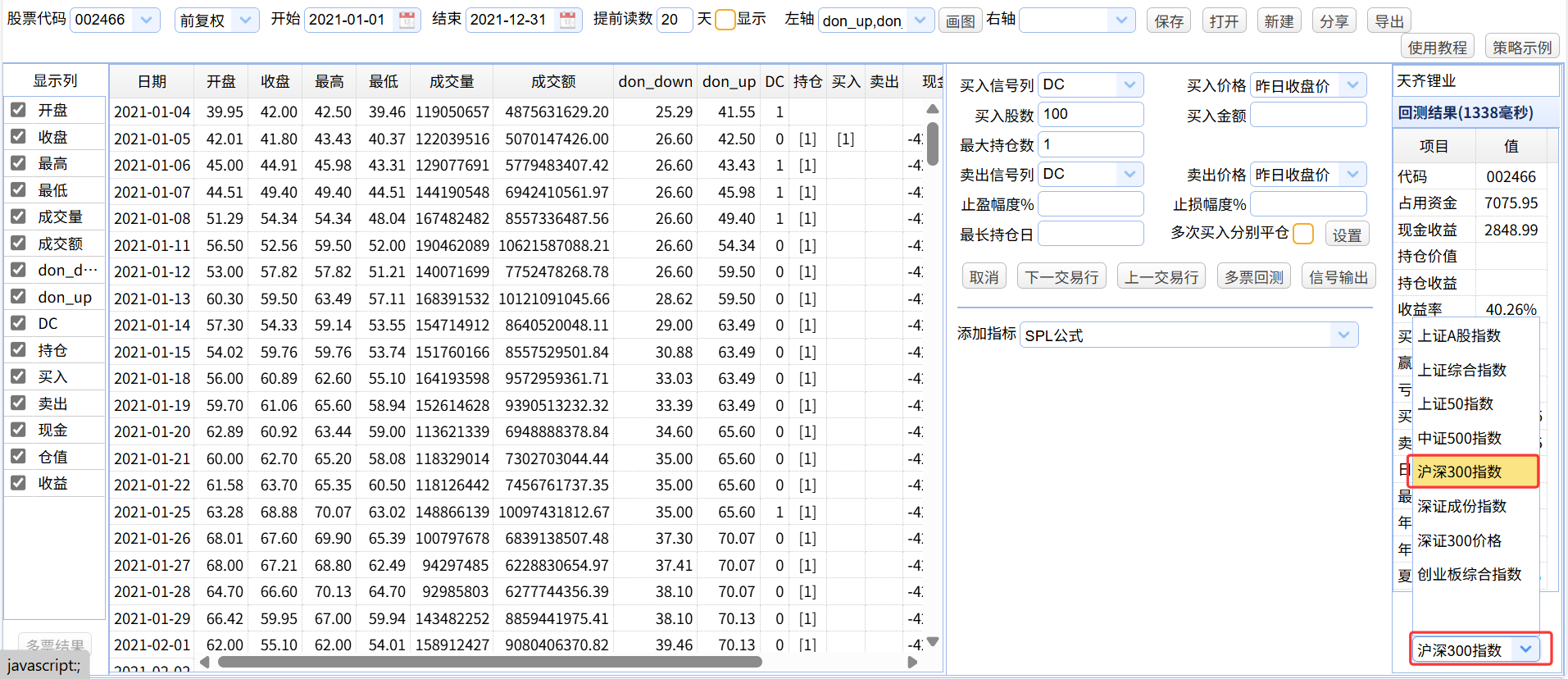1568x679 pixels.
Task: Uncheck the 开盘 column checkbox
Action: (x=18, y=109)
